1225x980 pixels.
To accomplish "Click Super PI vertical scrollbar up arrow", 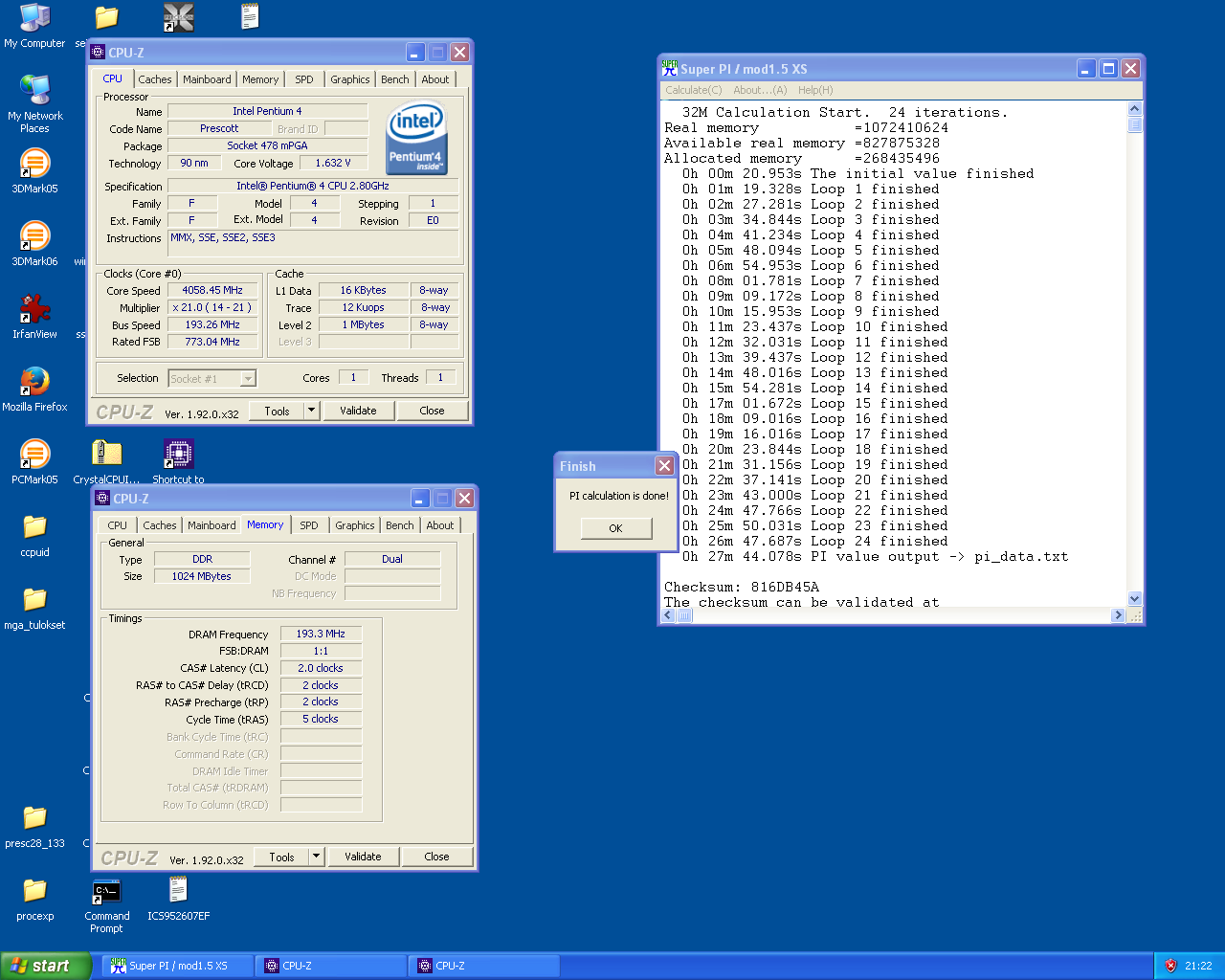I will pyautogui.click(x=1135, y=109).
